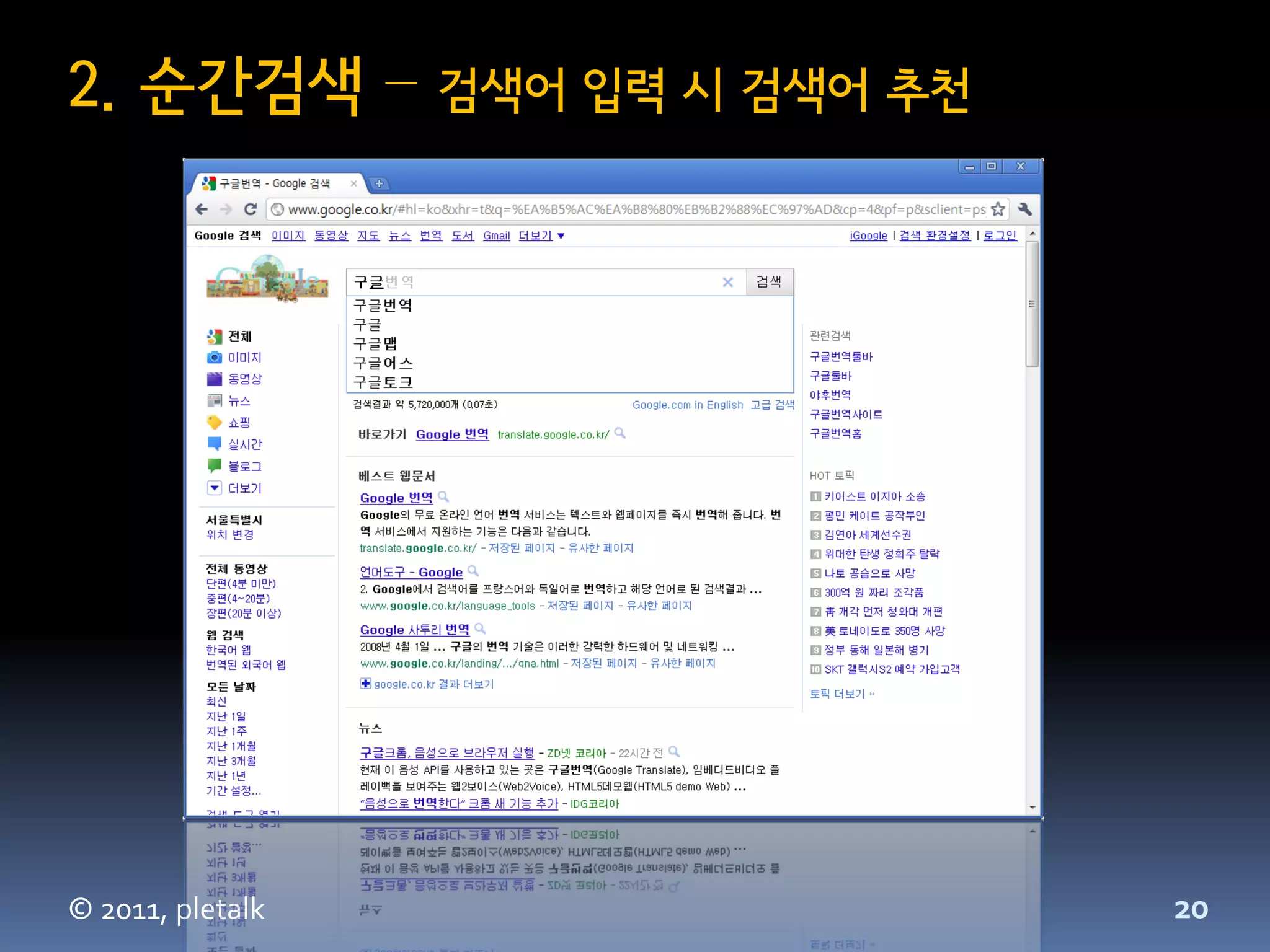Viewport: 1270px width, 952px height.
Task: Click magnifier preview icon beside 언어도구 - Google
Action: coord(473,571)
